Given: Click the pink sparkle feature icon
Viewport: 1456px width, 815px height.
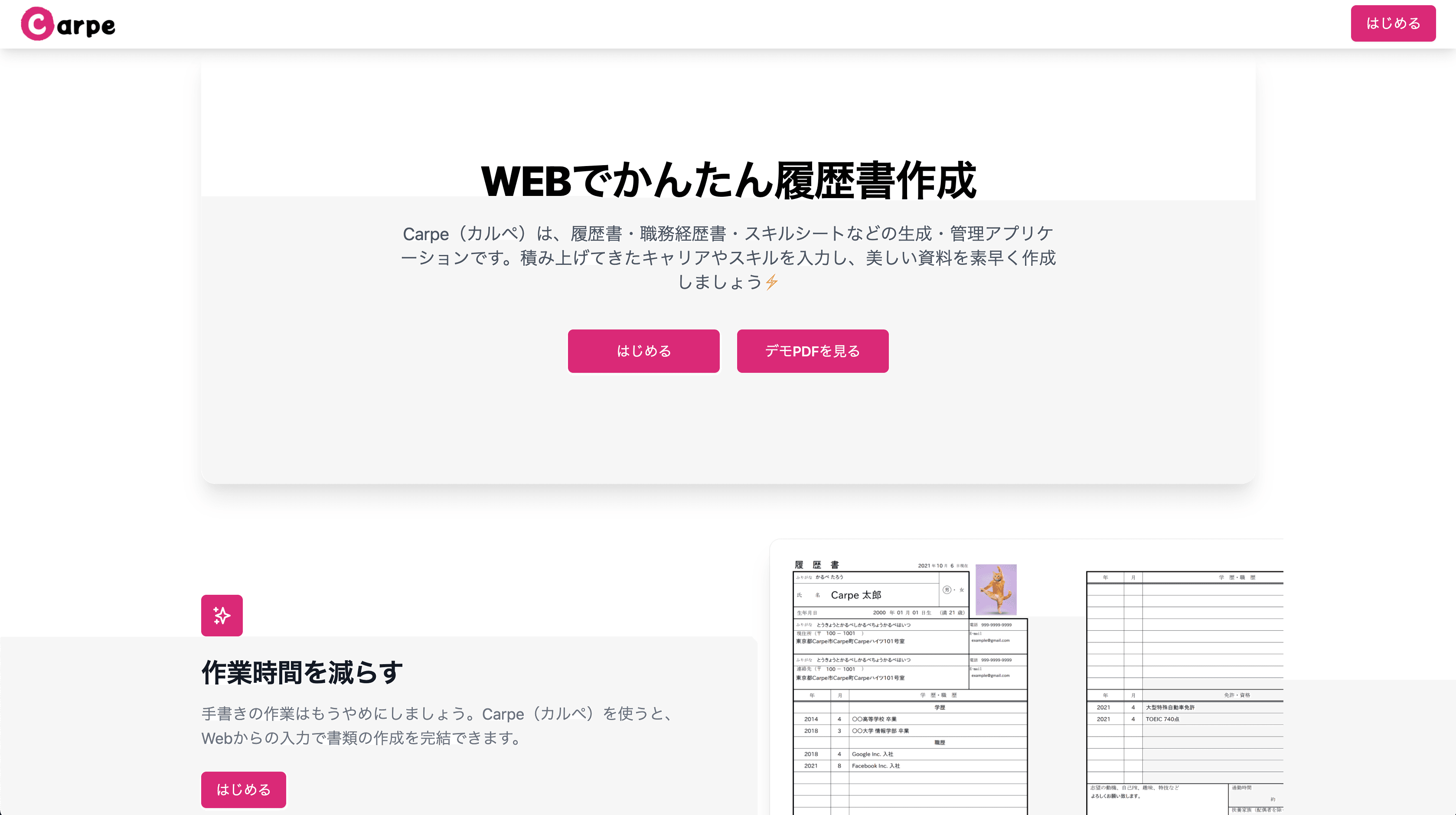Looking at the screenshot, I should tap(222, 615).
